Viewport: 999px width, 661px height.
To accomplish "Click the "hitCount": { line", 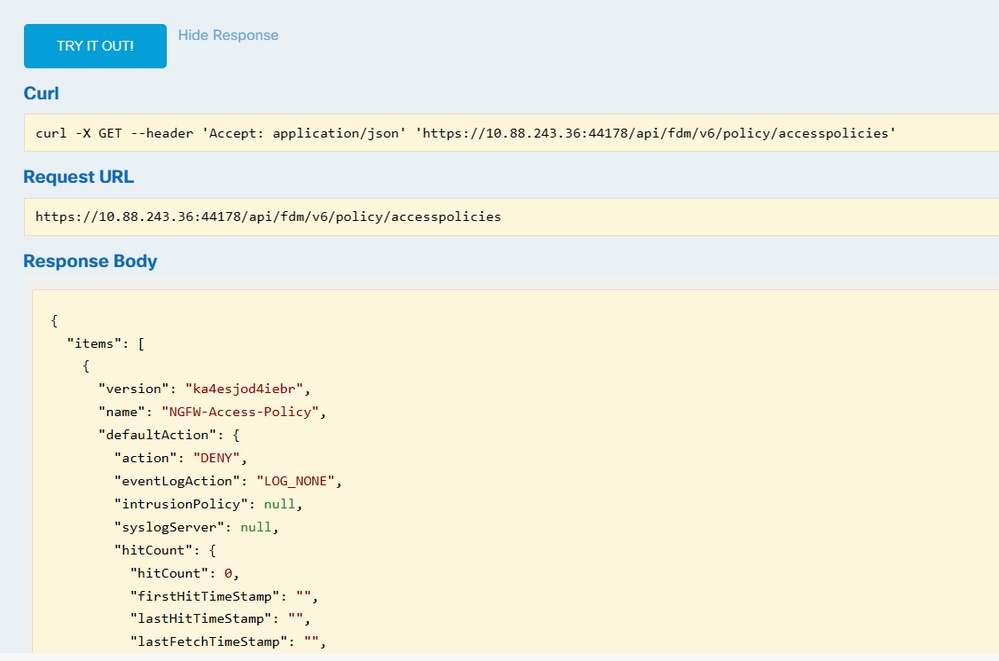I will pos(165,550).
